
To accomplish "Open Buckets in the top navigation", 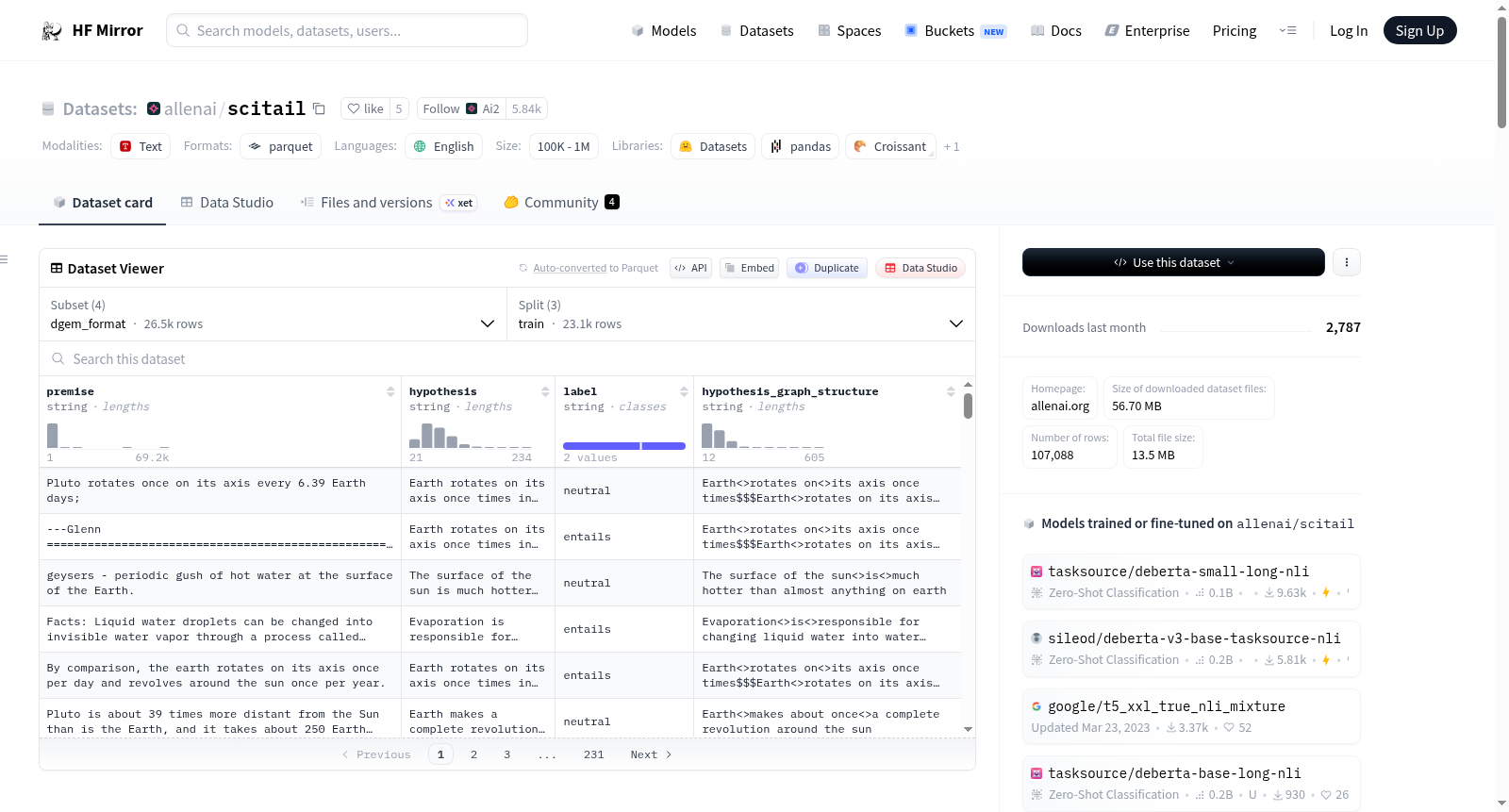I will tap(955, 31).
